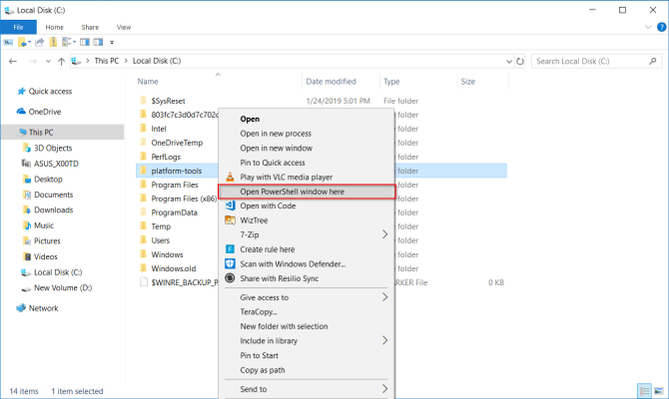Toggle details view layout in status bar

pyautogui.click(x=644, y=391)
